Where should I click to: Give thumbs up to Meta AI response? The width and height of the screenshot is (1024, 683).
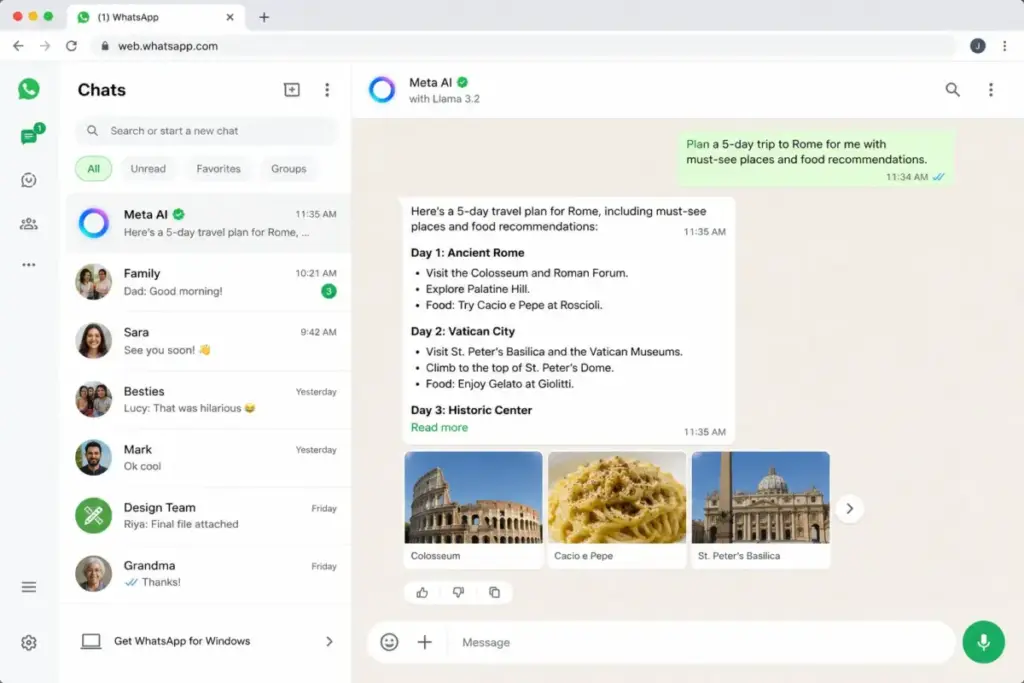423,592
